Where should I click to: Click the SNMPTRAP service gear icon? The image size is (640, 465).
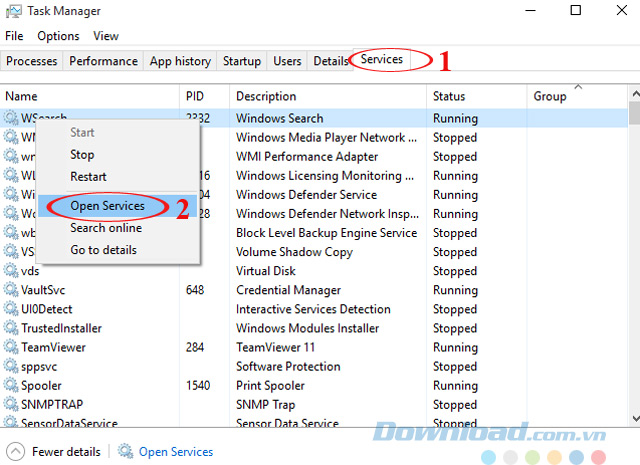11,404
